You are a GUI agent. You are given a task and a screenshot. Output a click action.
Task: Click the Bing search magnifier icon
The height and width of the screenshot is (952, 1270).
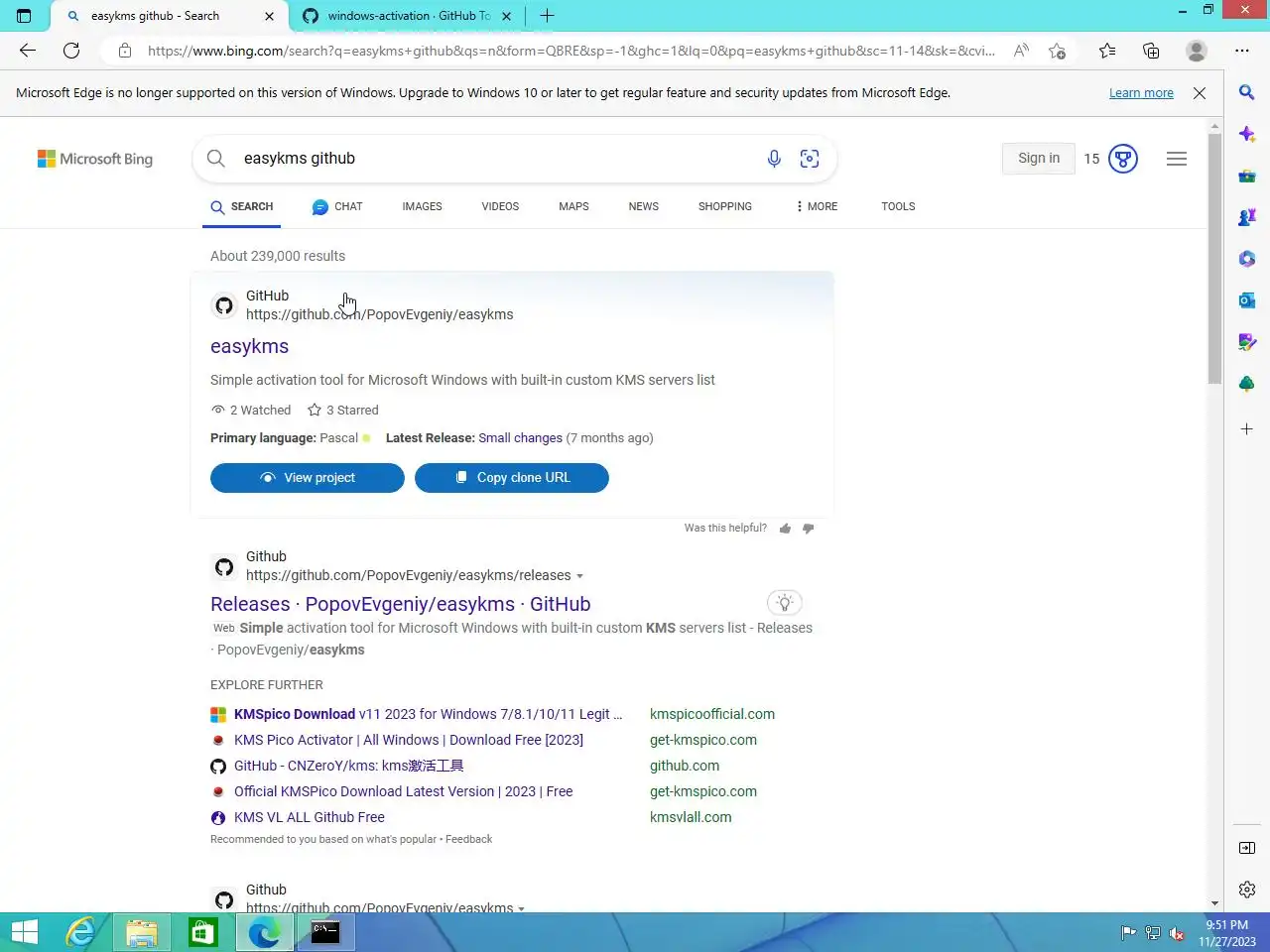pos(215,159)
